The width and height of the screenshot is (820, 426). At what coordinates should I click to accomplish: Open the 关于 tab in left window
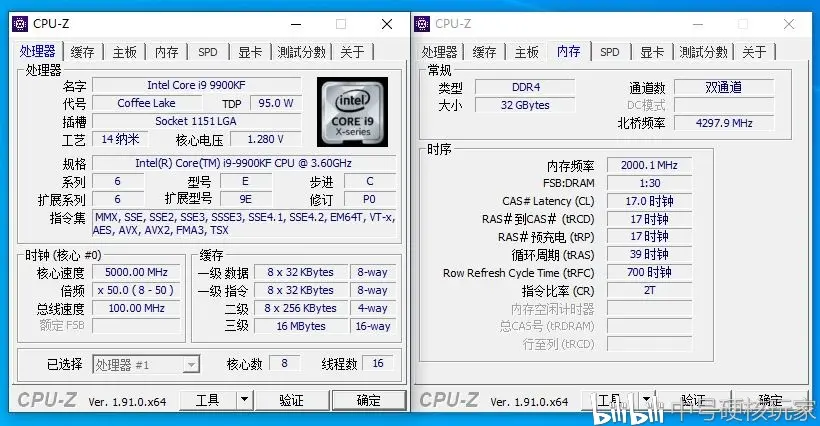[352, 52]
